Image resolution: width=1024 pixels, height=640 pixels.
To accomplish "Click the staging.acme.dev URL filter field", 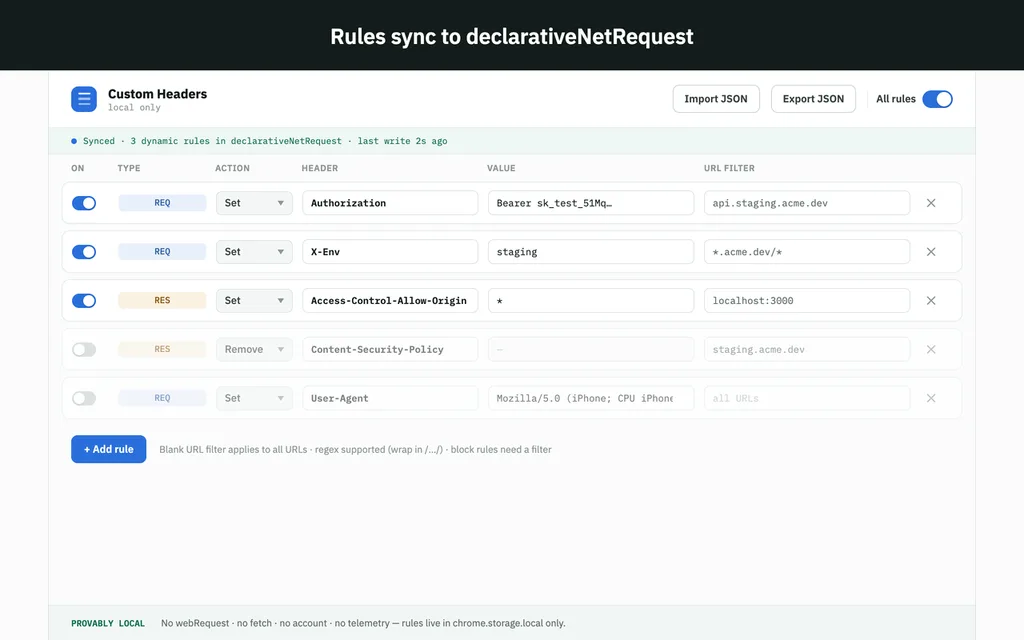I will (x=807, y=349).
